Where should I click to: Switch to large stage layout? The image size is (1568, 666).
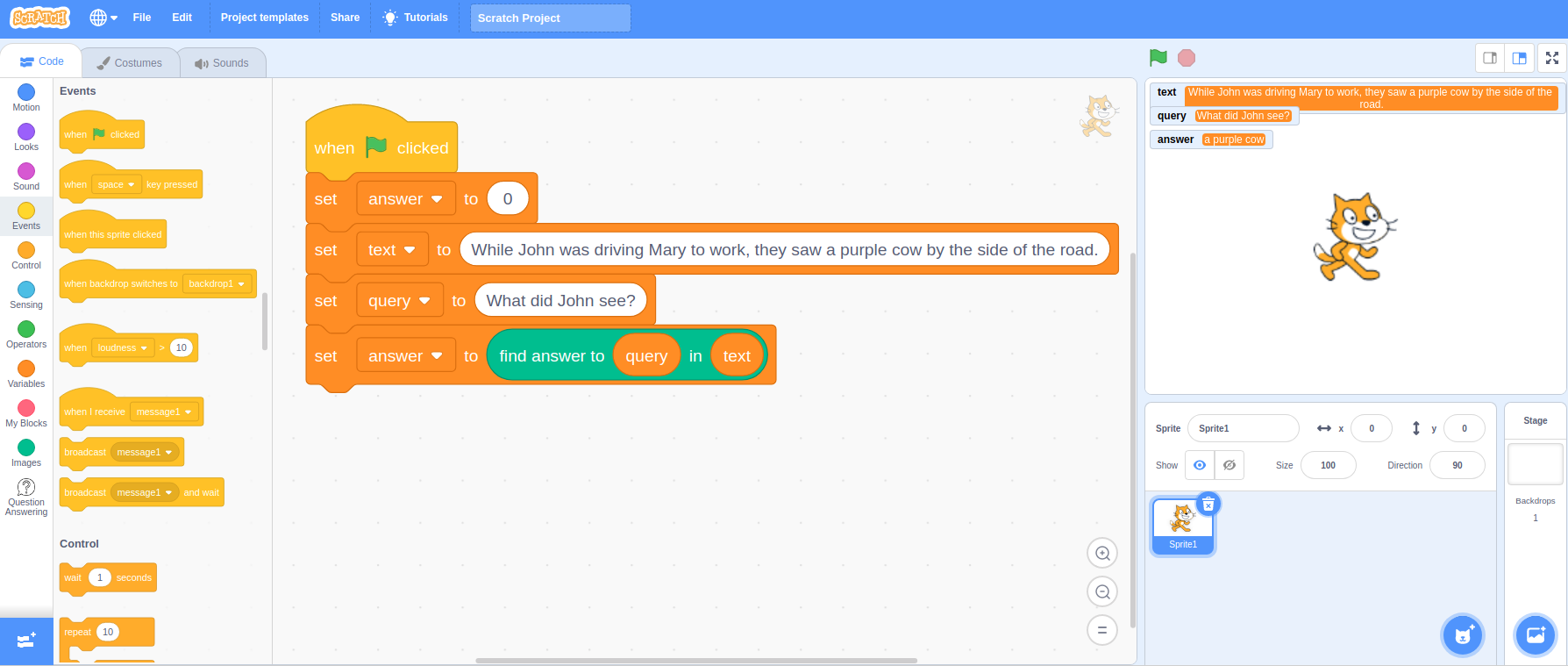pyautogui.click(x=1520, y=58)
